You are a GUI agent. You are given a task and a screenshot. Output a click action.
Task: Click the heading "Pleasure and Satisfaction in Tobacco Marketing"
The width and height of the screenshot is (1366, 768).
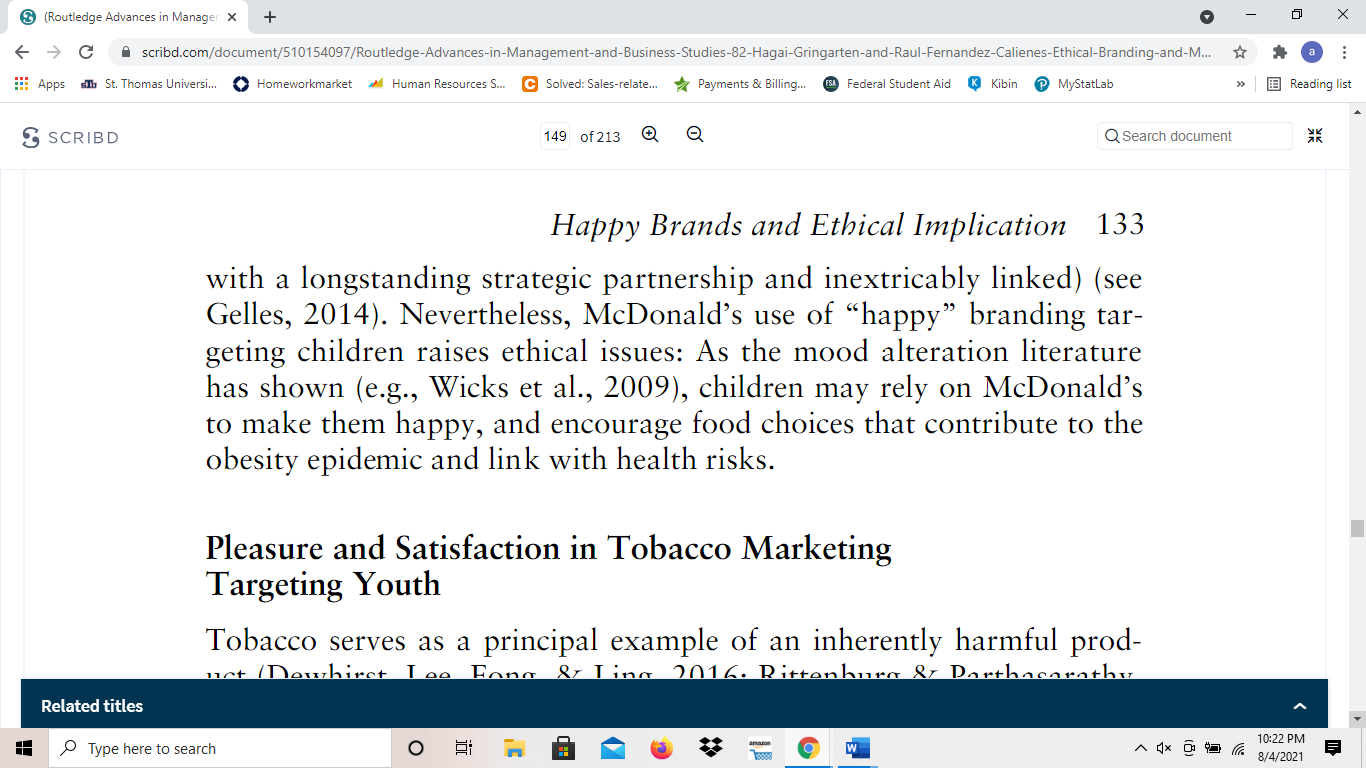[x=548, y=548]
